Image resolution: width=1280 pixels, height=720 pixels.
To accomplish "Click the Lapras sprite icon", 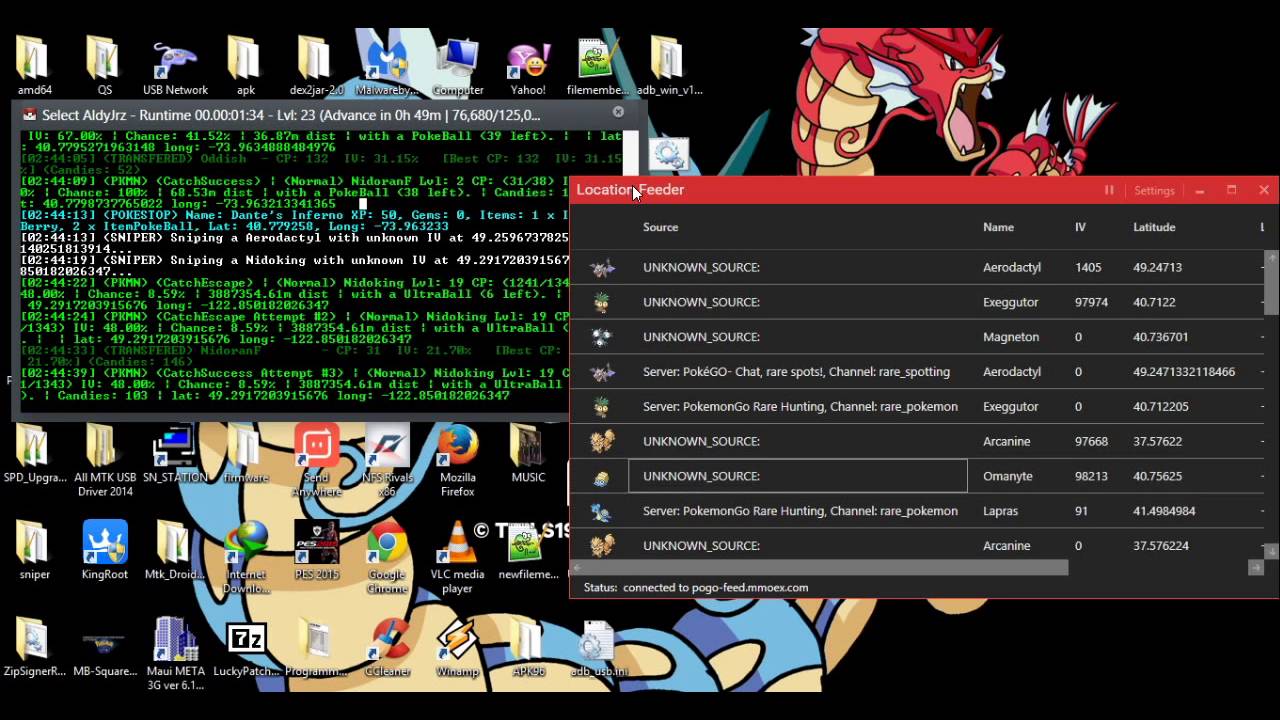I will (602, 511).
